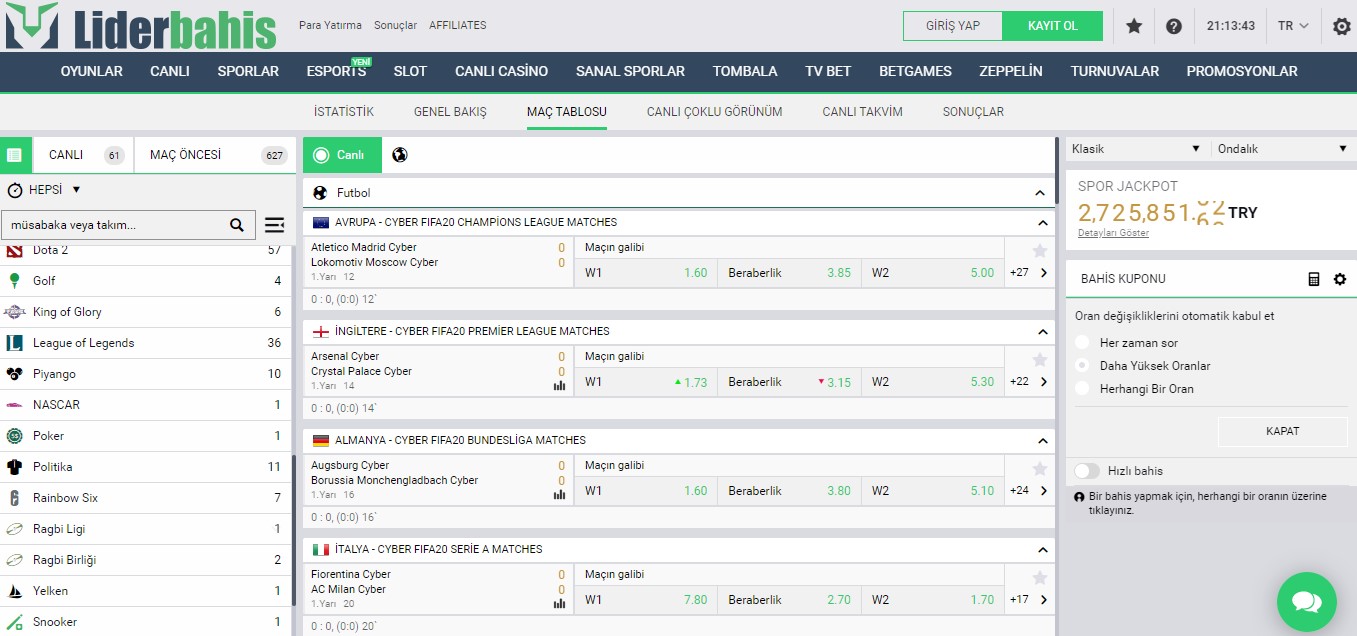The height and width of the screenshot is (636, 1357).
Task: Select League of Legends in sports list
Action: click(x=145, y=343)
